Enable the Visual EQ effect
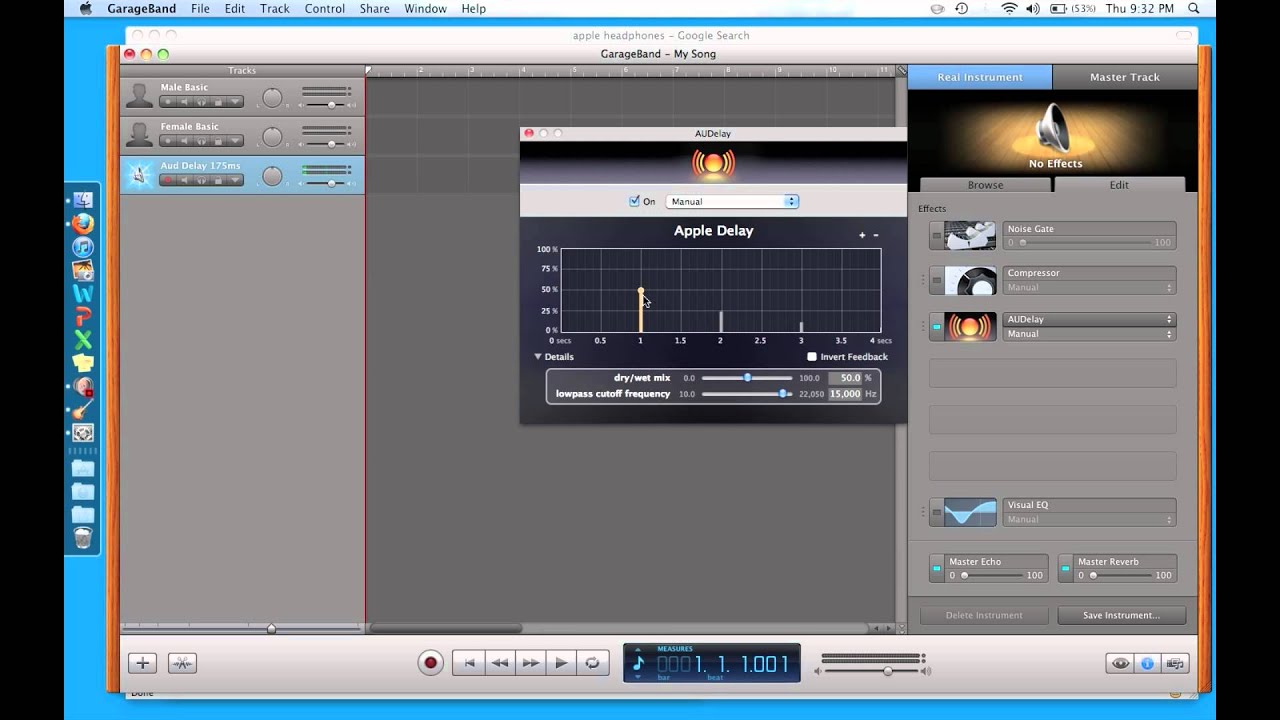1280x720 pixels. (937, 512)
